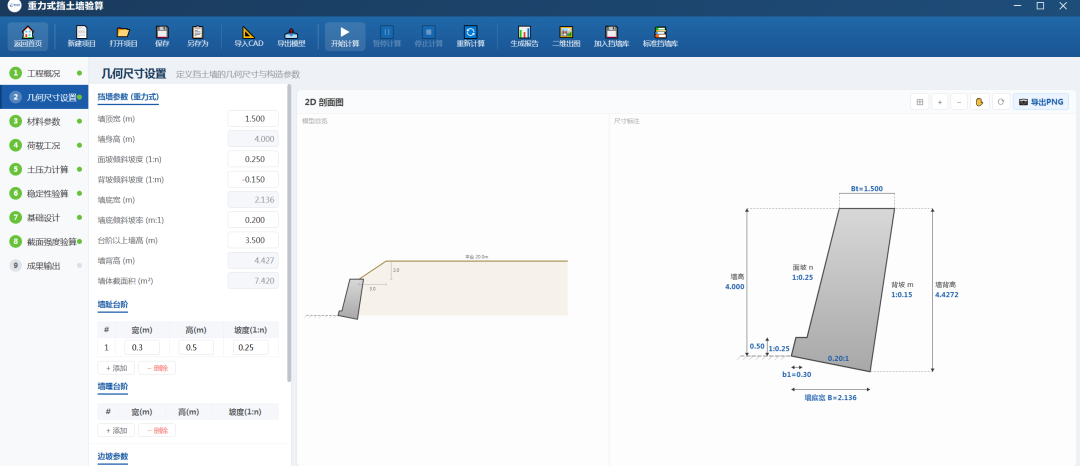Delete a row under 墙趾台阶
Image resolution: width=1080 pixels, height=466 pixels.
[x=157, y=368]
